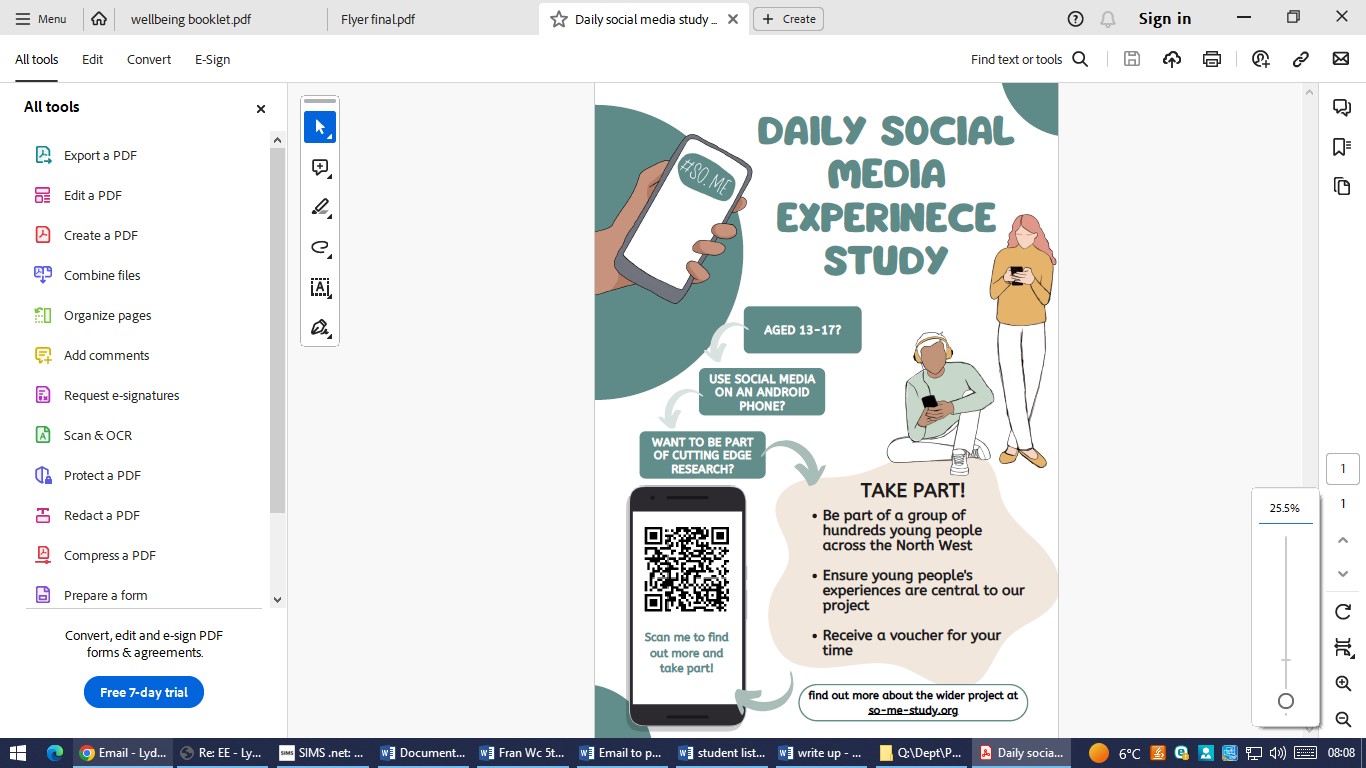Open Microsoft Edge from the taskbar
Viewport: 1366px width, 768px height.
point(54,753)
